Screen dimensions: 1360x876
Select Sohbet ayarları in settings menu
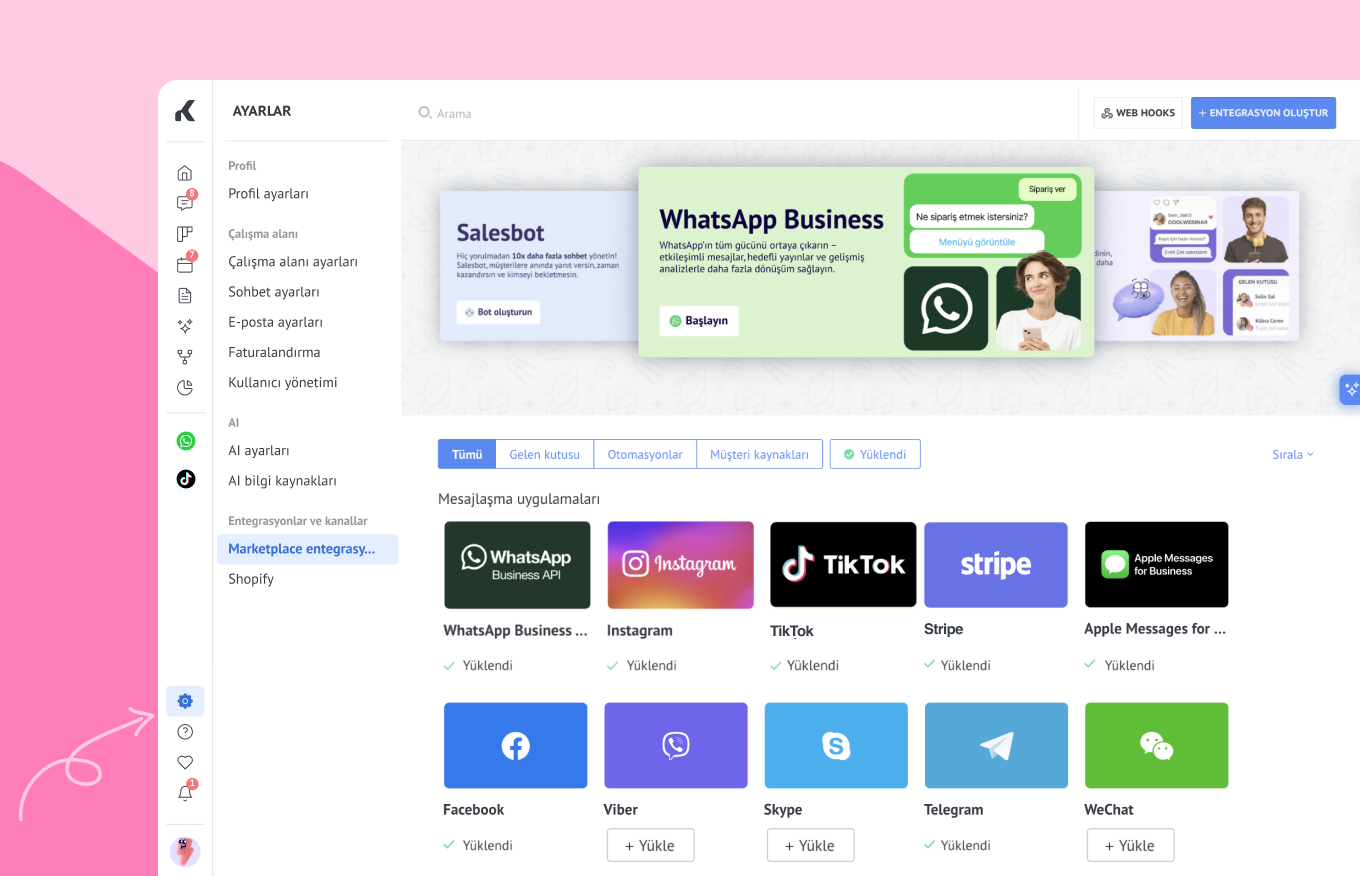[x=274, y=292]
